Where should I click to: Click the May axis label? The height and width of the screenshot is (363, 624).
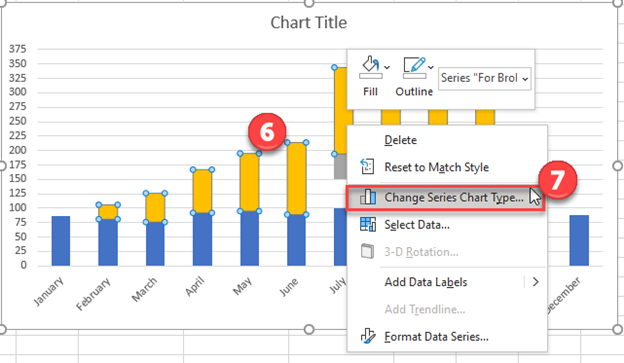(243, 286)
